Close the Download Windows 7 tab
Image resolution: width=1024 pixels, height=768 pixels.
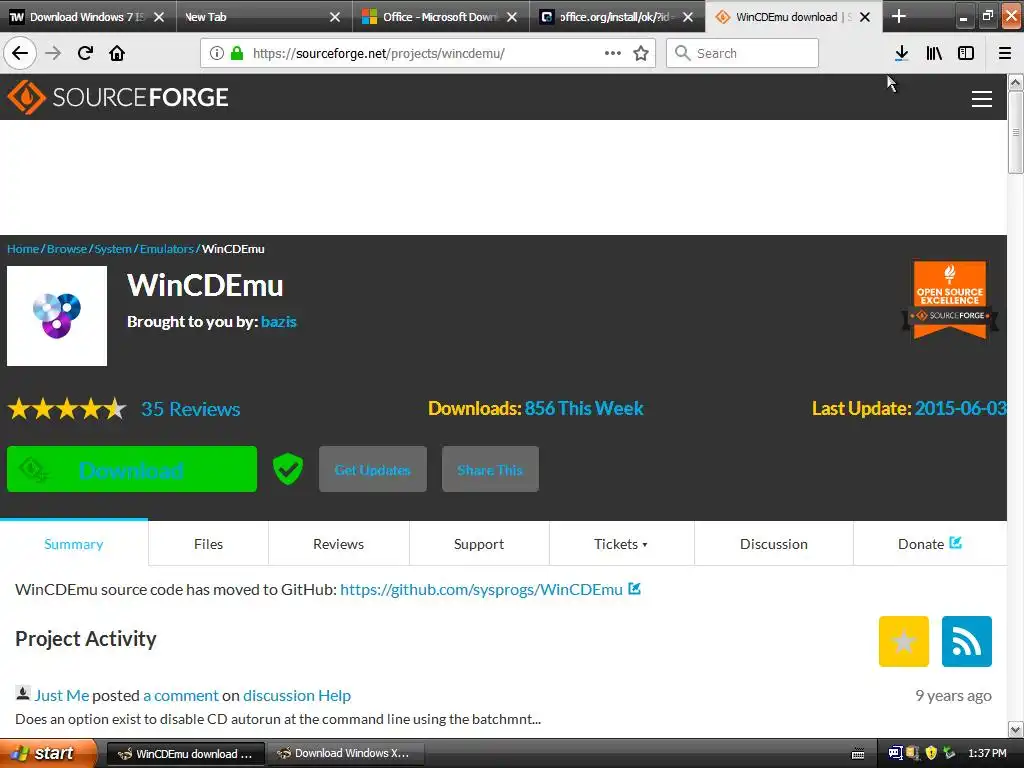pos(159,17)
